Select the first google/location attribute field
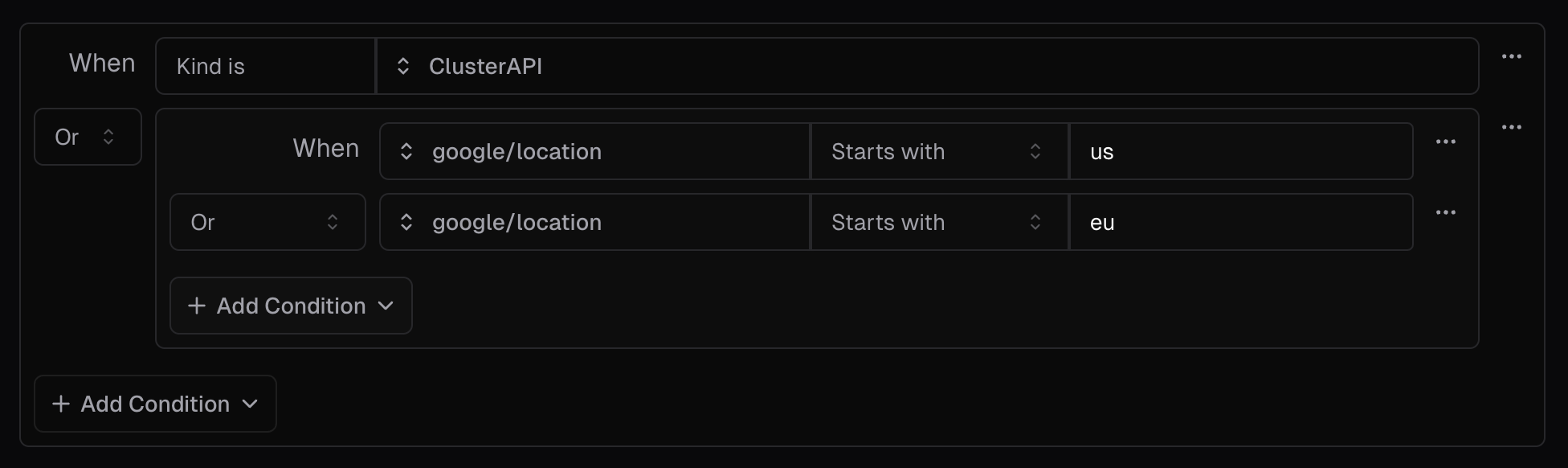Screen dimensions: 1568x468 (x=594, y=151)
